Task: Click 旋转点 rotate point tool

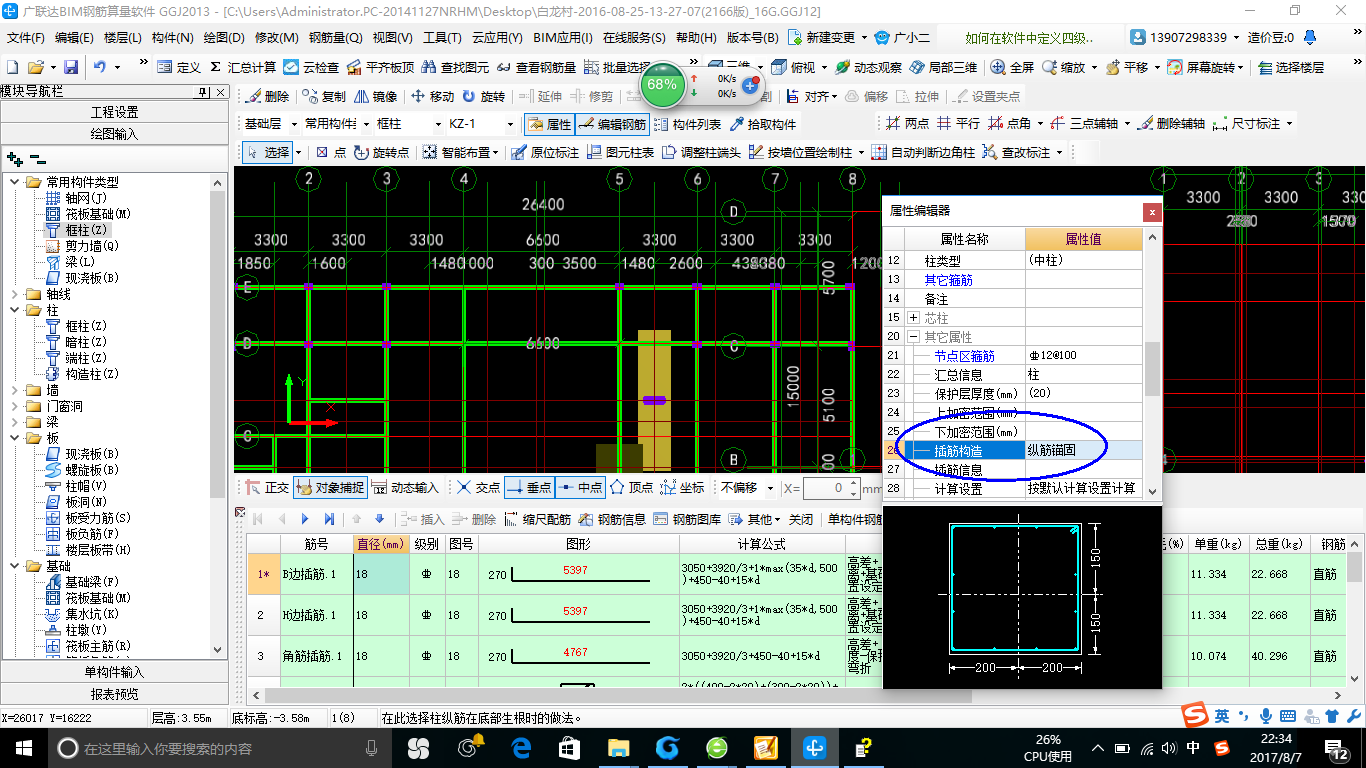Action: pos(380,152)
